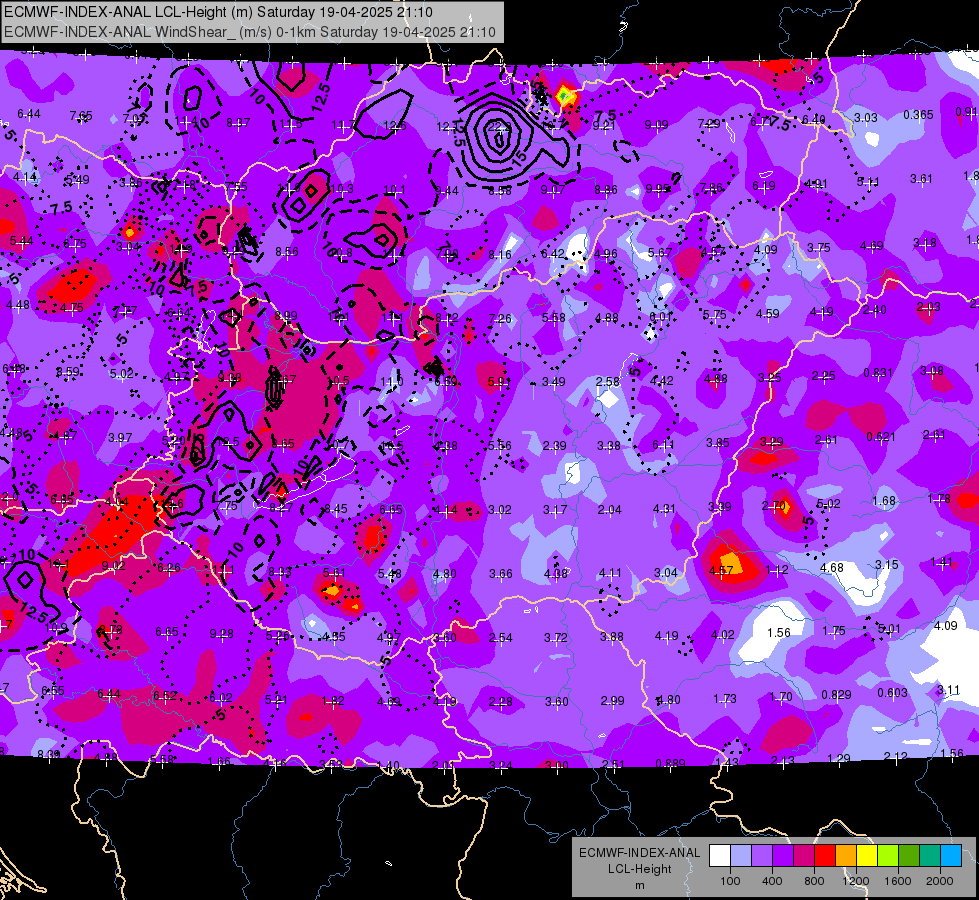Click the shear value '9.44'

(447, 190)
